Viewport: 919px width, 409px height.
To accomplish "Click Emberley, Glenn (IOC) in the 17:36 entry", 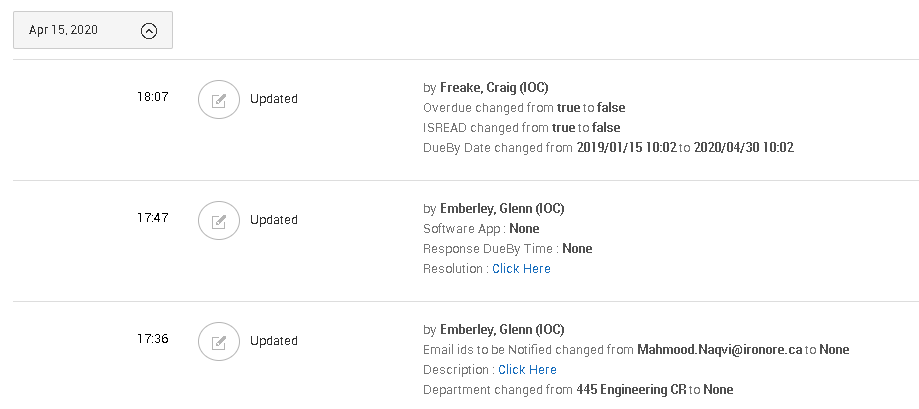I will click(x=502, y=330).
